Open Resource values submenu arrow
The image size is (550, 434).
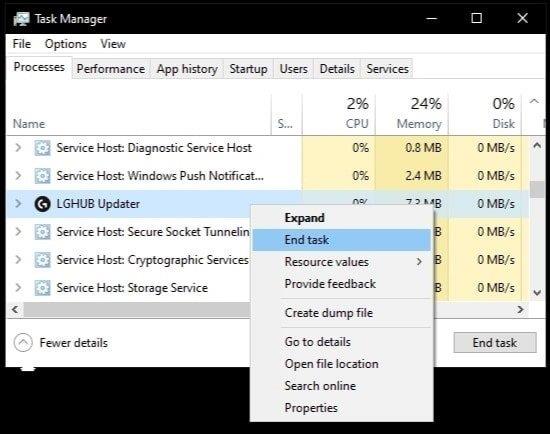tap(419, 262)
